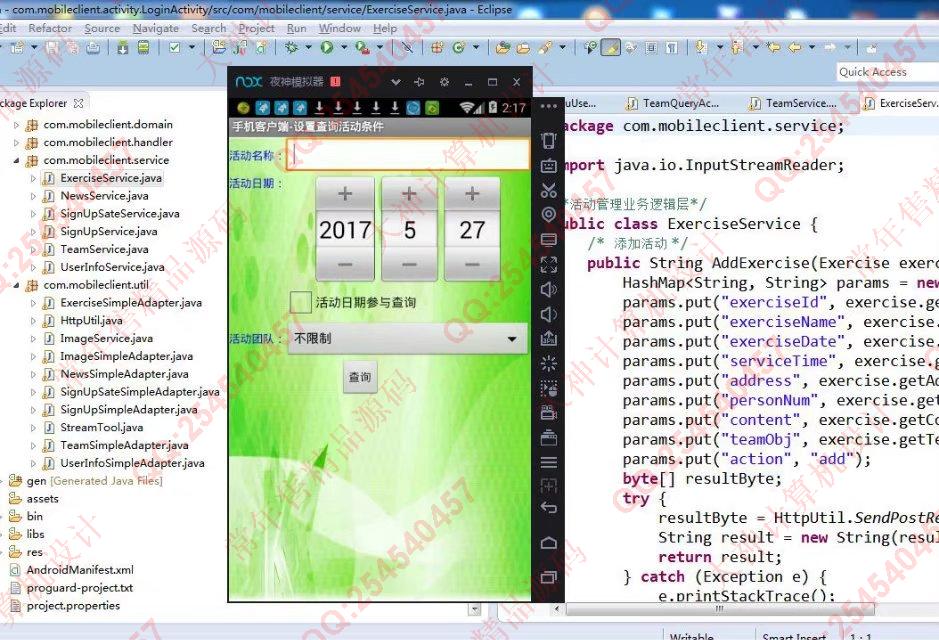
Task: Select TeamSimpleAdapter.java in Package Explorer
Action: [x=124, y=445]
